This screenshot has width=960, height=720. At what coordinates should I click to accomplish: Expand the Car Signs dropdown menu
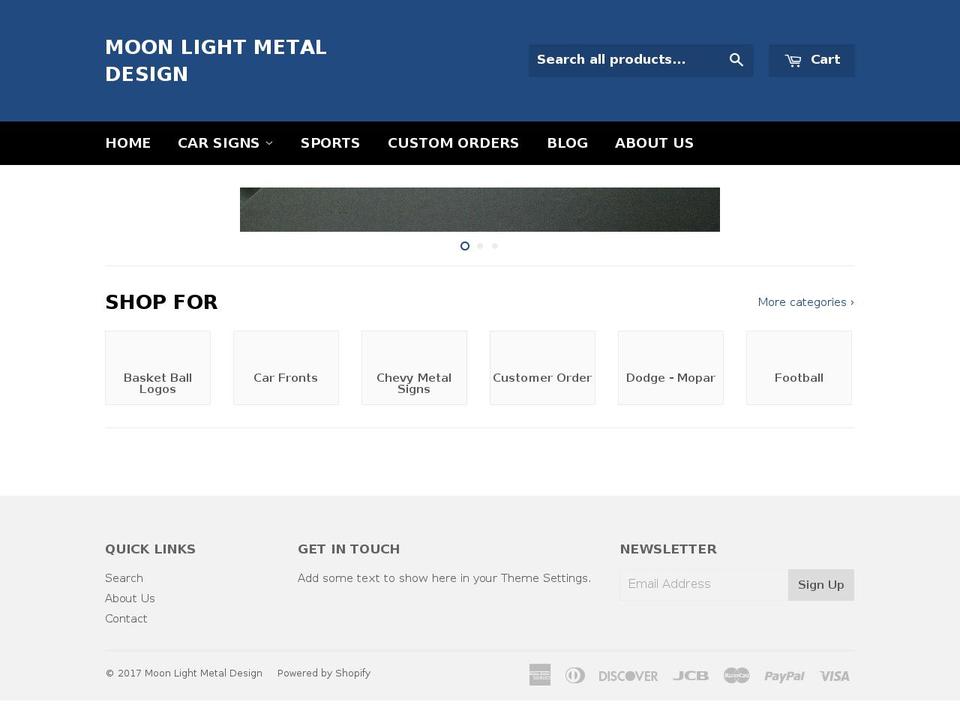(x=225, y=143)
